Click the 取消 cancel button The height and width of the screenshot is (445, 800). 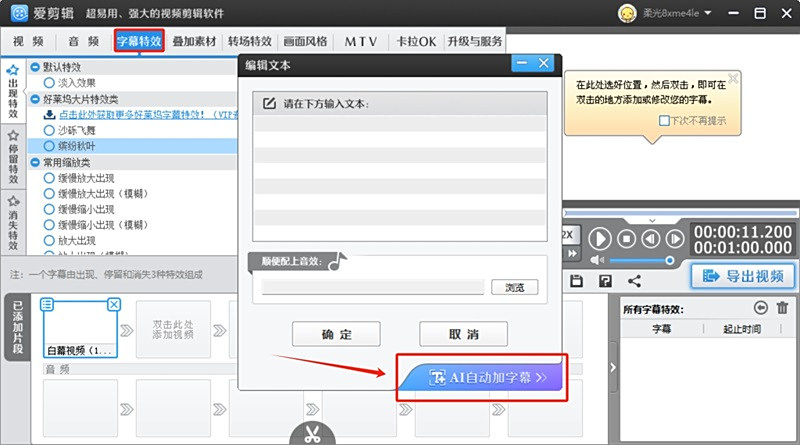click(x=463, y=334)
